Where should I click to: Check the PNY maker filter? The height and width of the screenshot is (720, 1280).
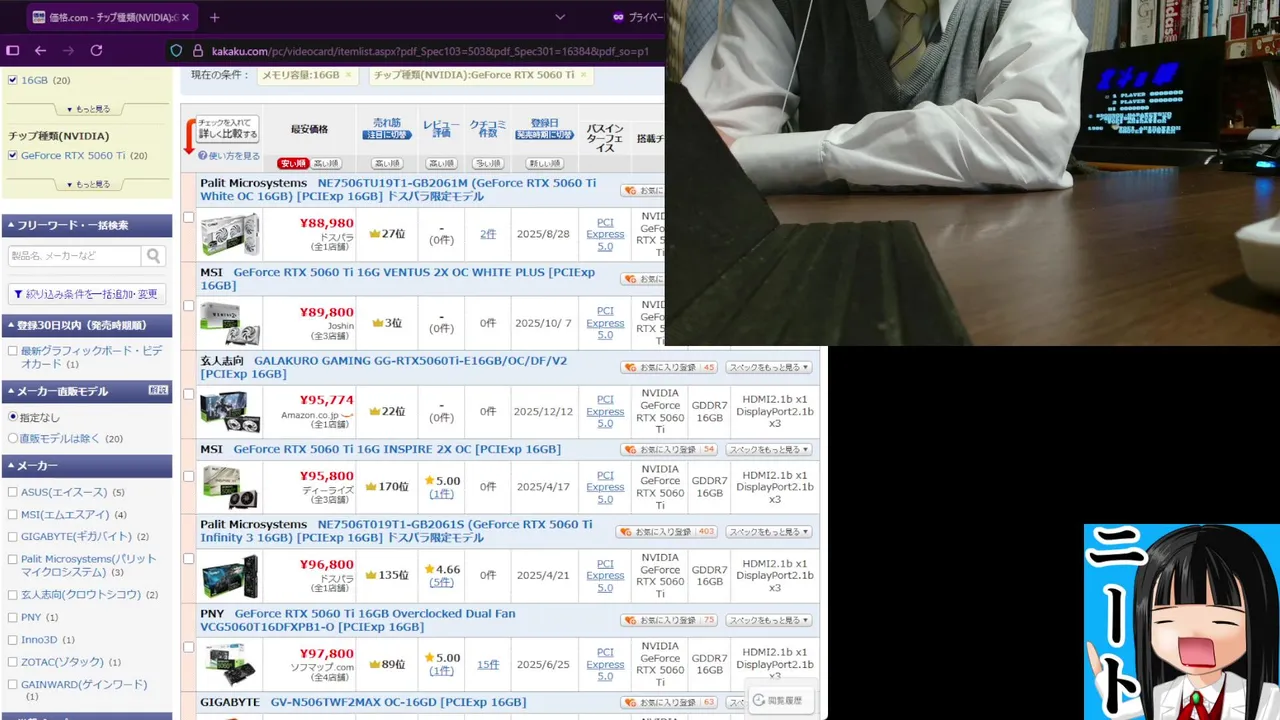tap(13, 617)
